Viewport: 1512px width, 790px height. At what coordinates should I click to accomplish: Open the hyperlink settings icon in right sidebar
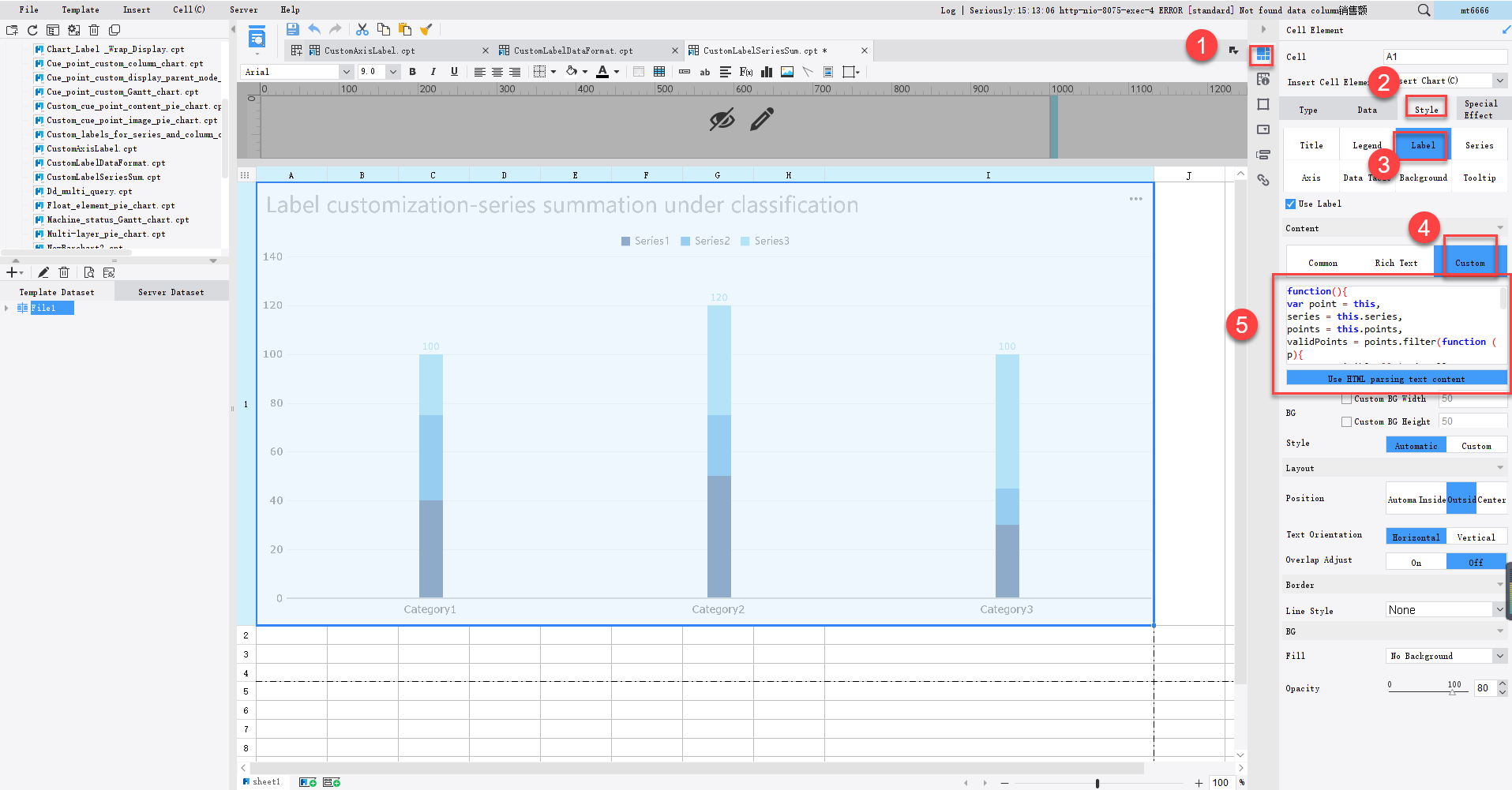click(1263, 180)
